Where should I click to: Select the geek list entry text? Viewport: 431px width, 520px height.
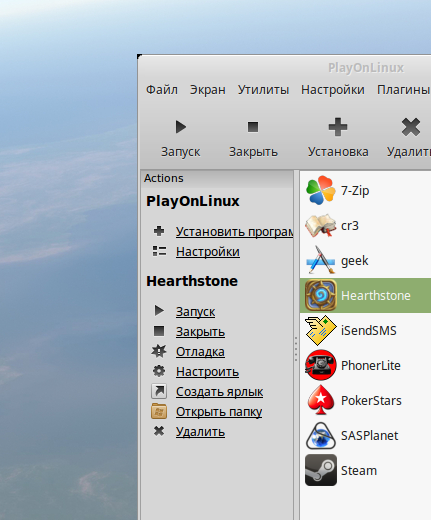click(354, 261)
